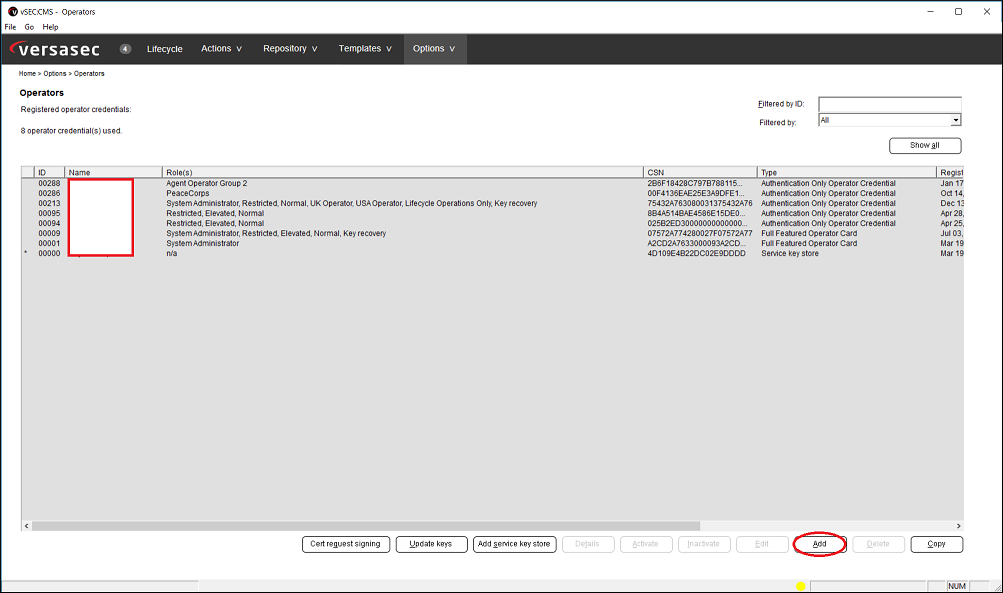This screenshot has width=1003, height=593.
Task: Select operator row with ID 00094
Action: 493,223
